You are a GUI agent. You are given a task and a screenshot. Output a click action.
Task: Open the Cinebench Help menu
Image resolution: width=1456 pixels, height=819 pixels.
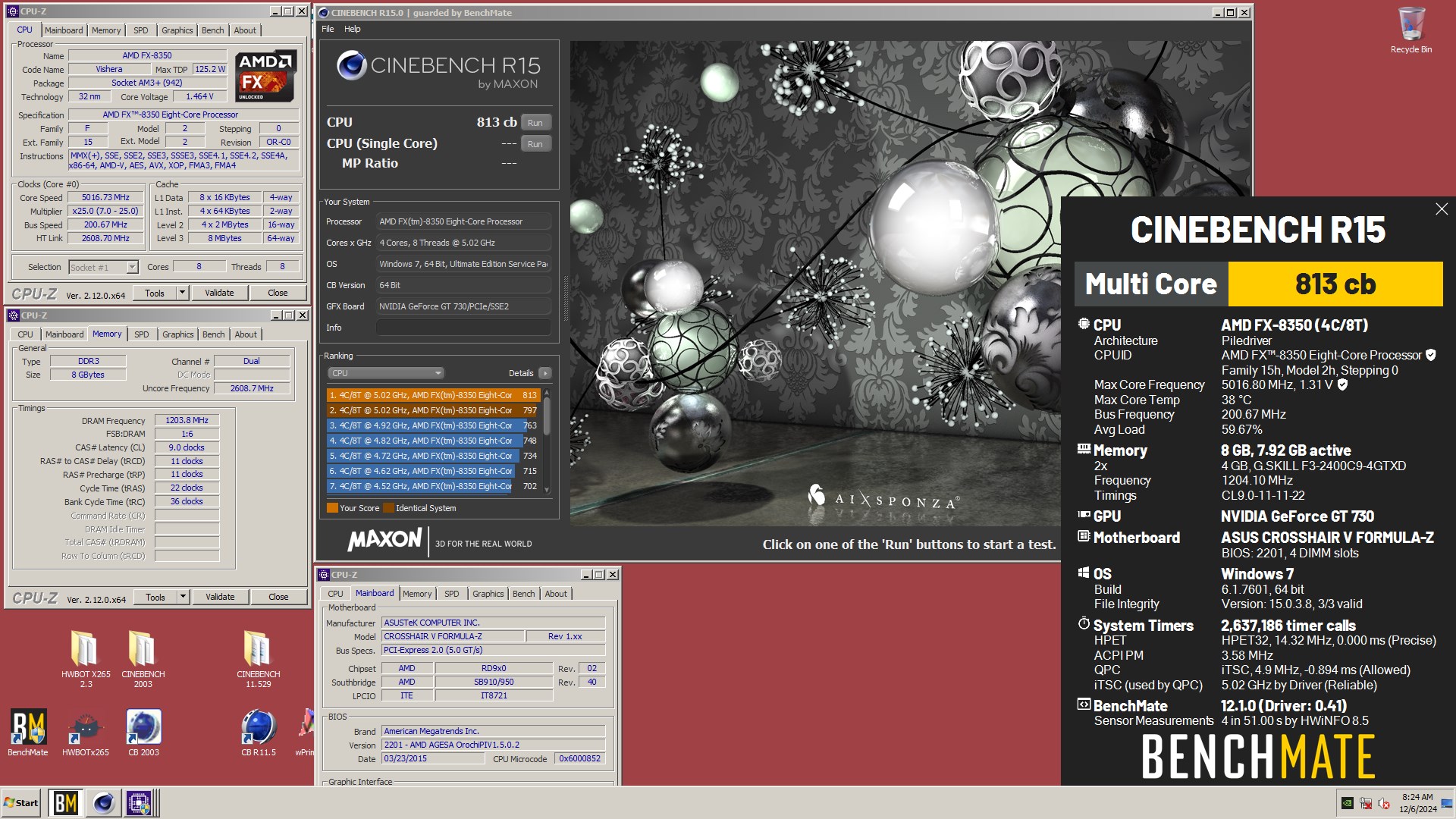pos(352,29)
